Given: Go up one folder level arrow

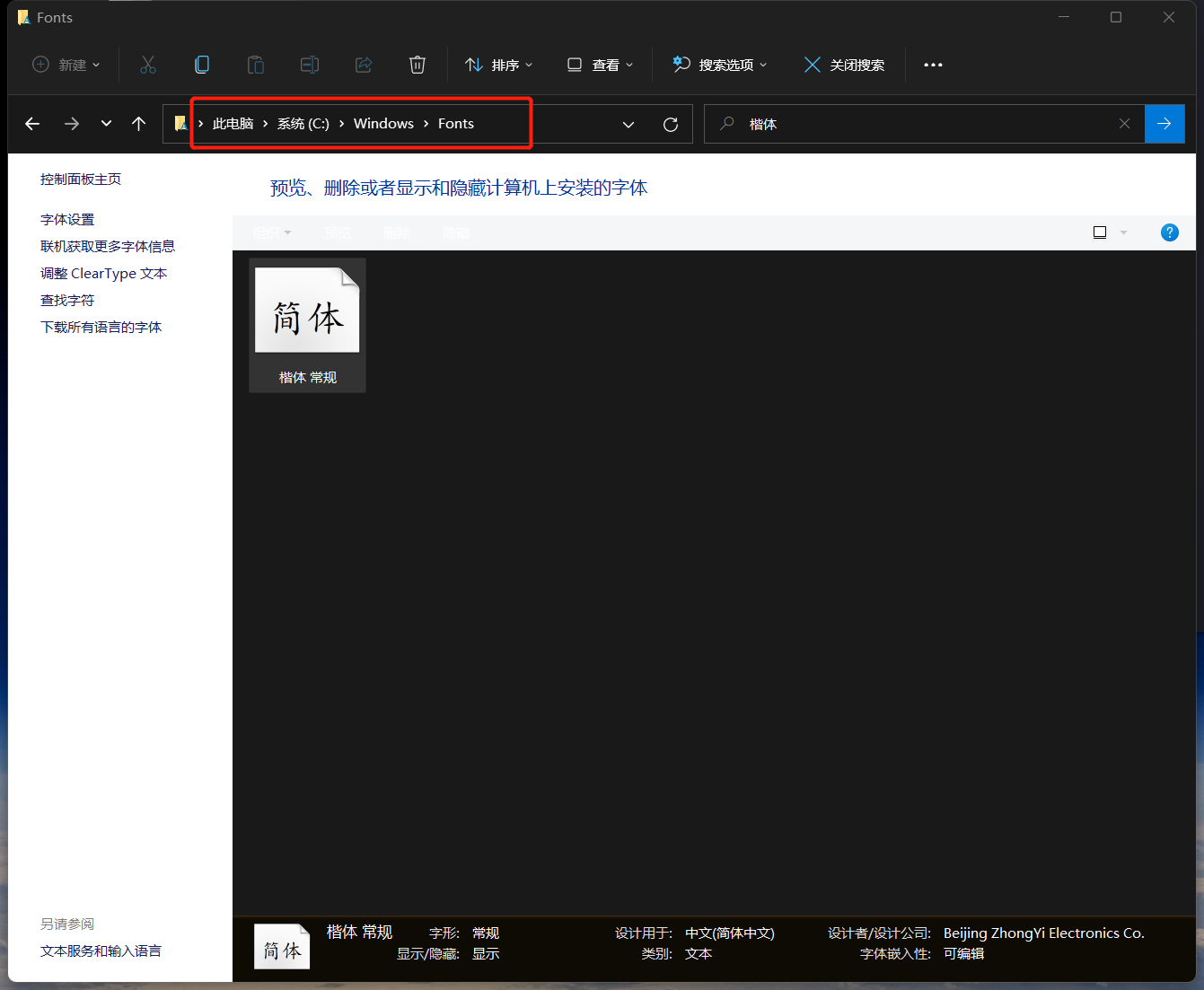Looking at the screenshot, I should point(138,124).
